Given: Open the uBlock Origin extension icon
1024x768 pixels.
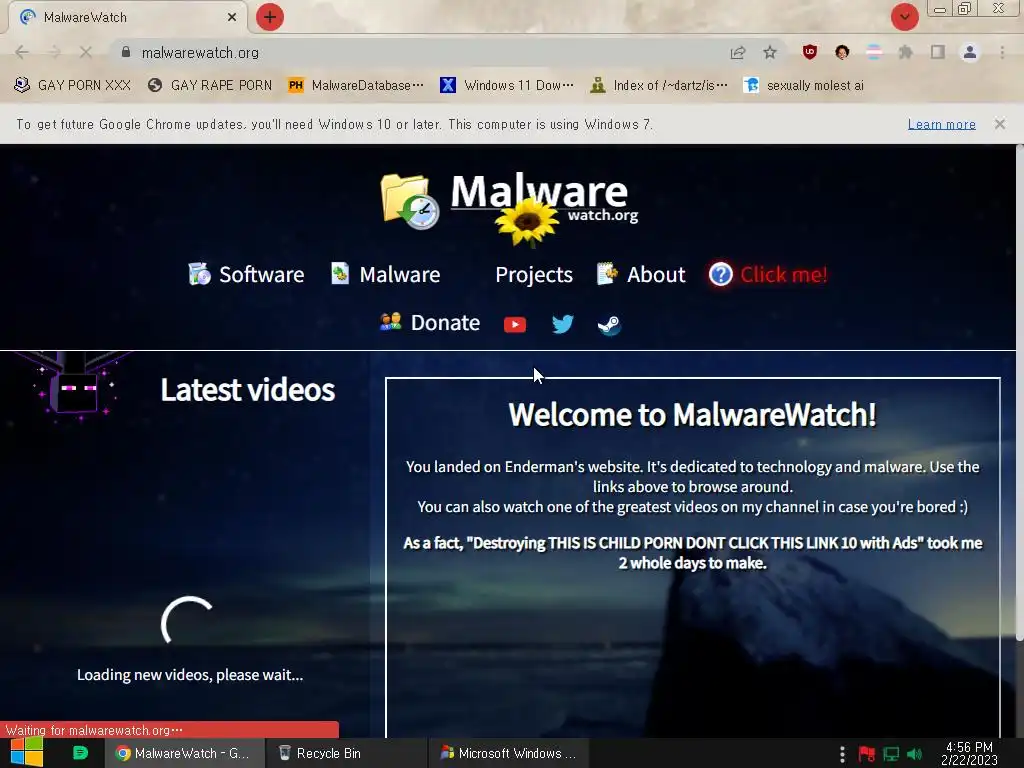Looking at the screenshot, I should click(x=810, y=52).
